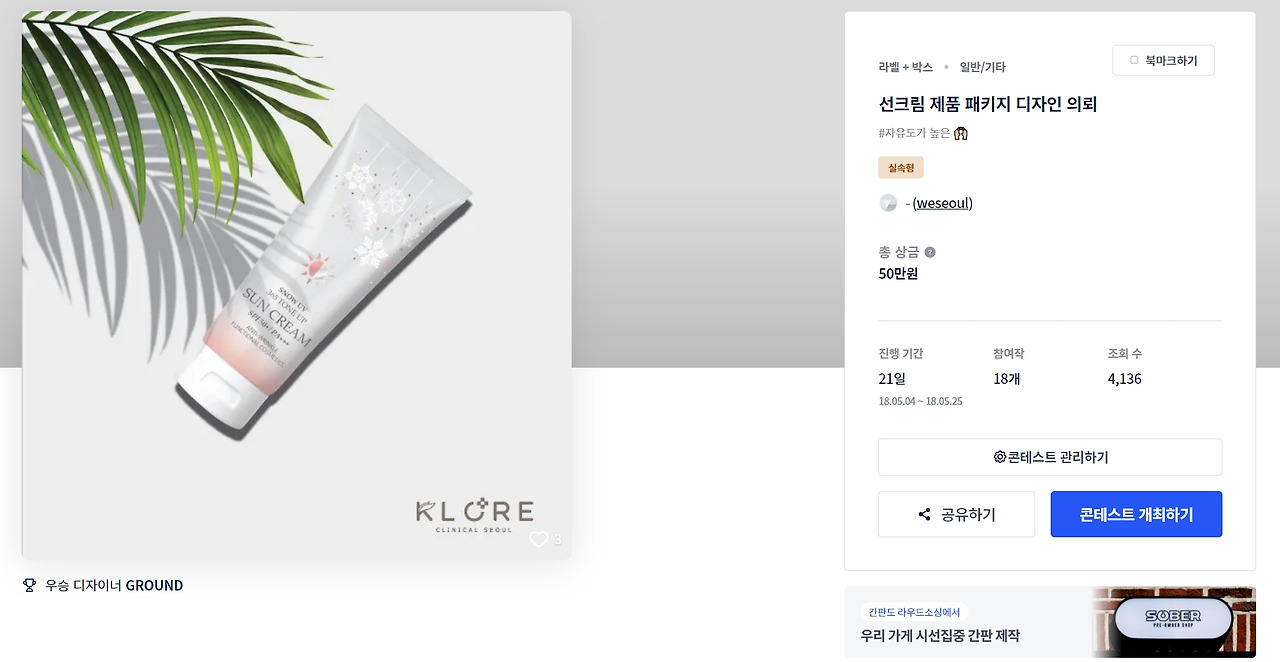Click the trophy icon beside winning designer
Image resolution: width=1280 pixels, height=662 pixels.
[29, 585]
